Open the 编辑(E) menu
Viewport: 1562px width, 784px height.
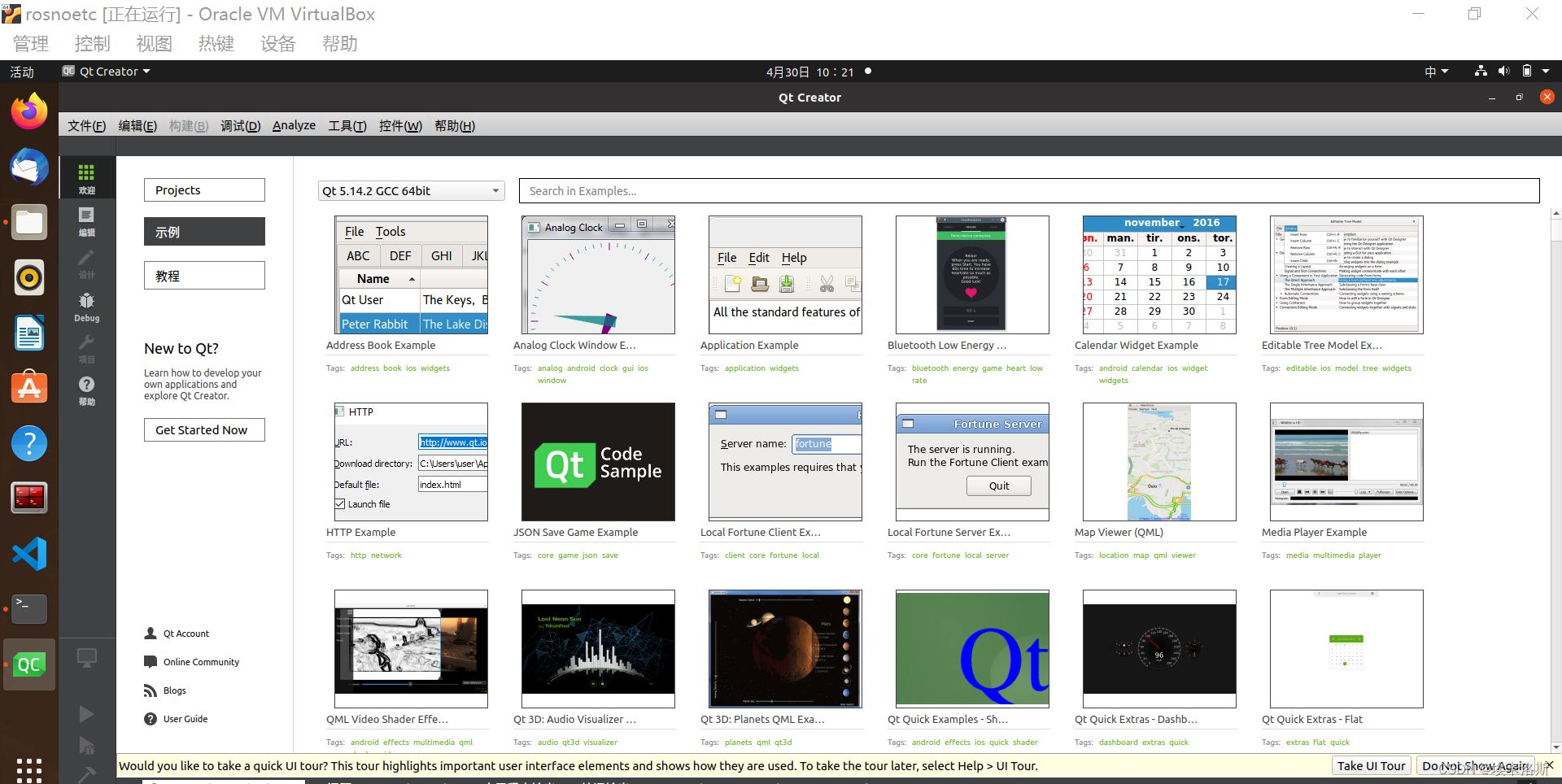[x=137, y=126]
